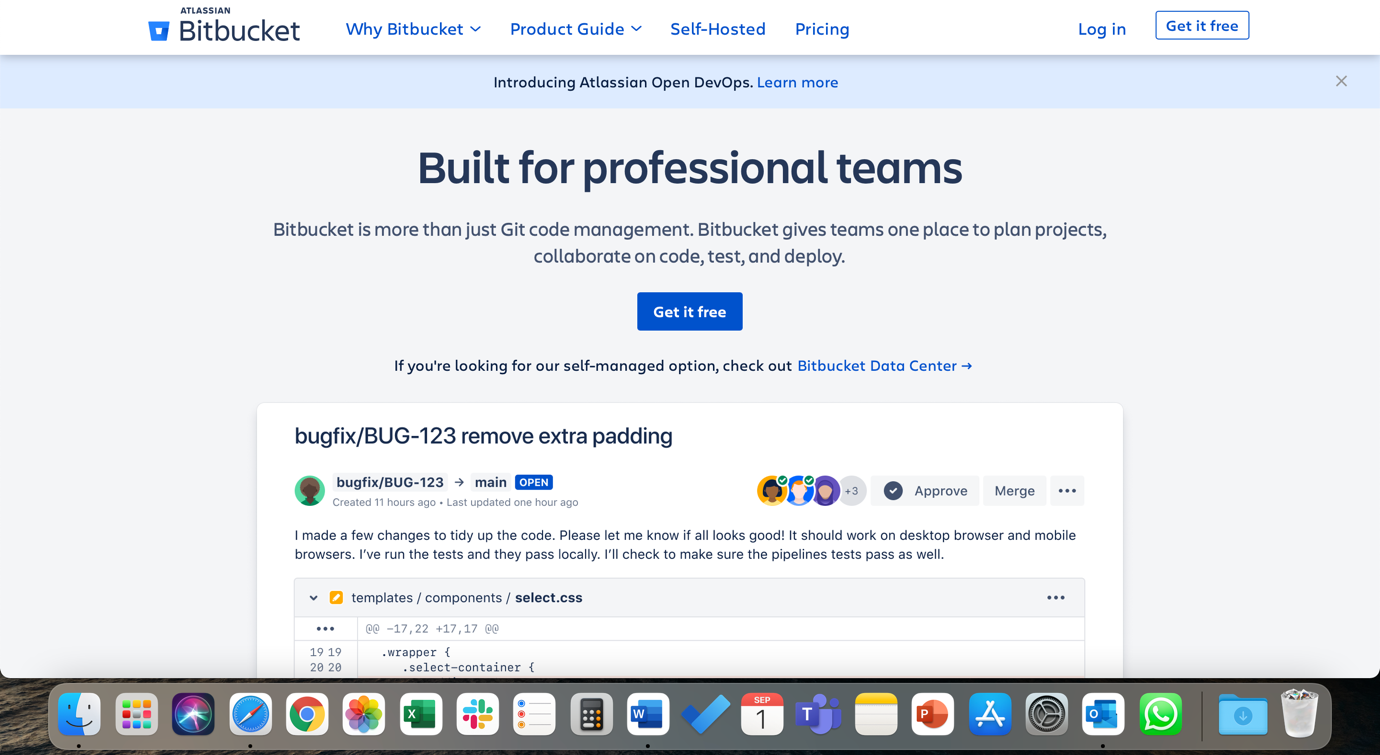
Task: Open the Why Bitbucket dropdown menu
Action: pos(413,29)
